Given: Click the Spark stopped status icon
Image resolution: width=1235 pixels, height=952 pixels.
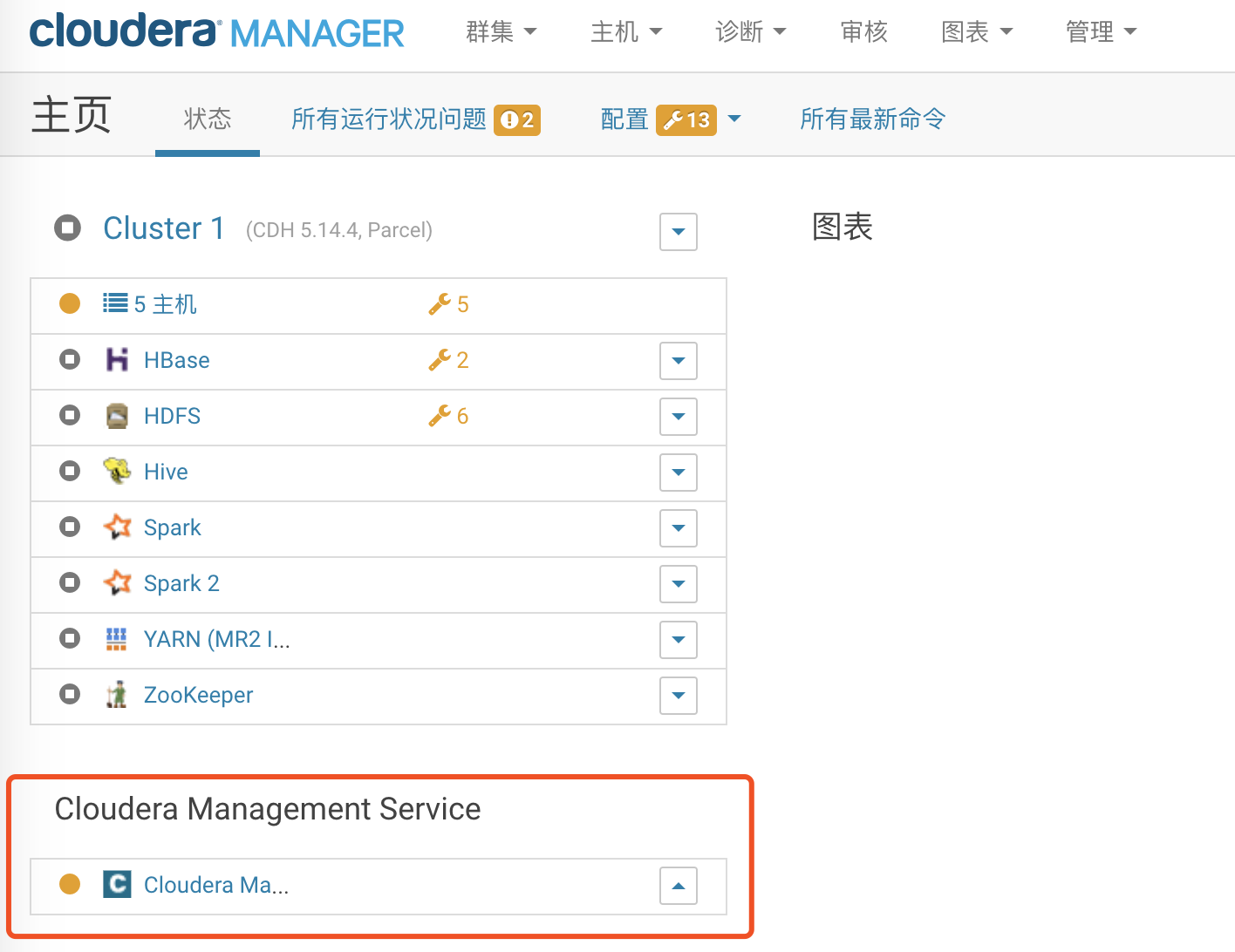Looking at the screenshot, I should point(70,527).
